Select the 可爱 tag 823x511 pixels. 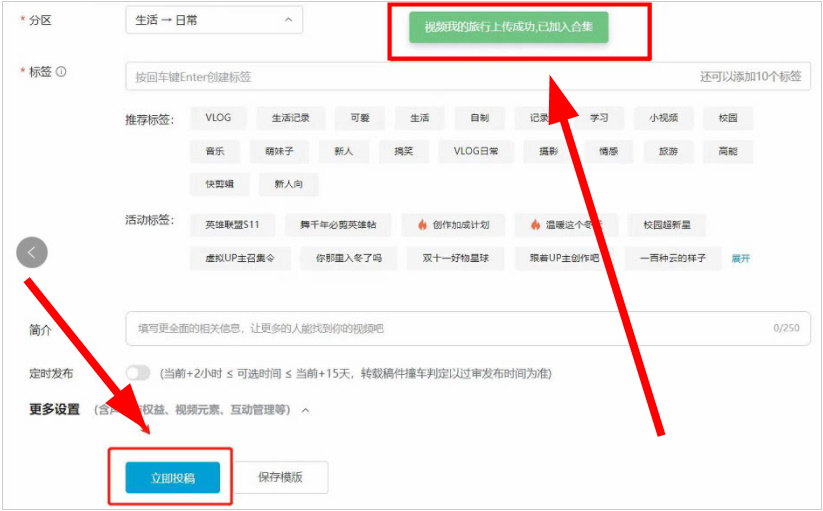(x=360, y=118)
